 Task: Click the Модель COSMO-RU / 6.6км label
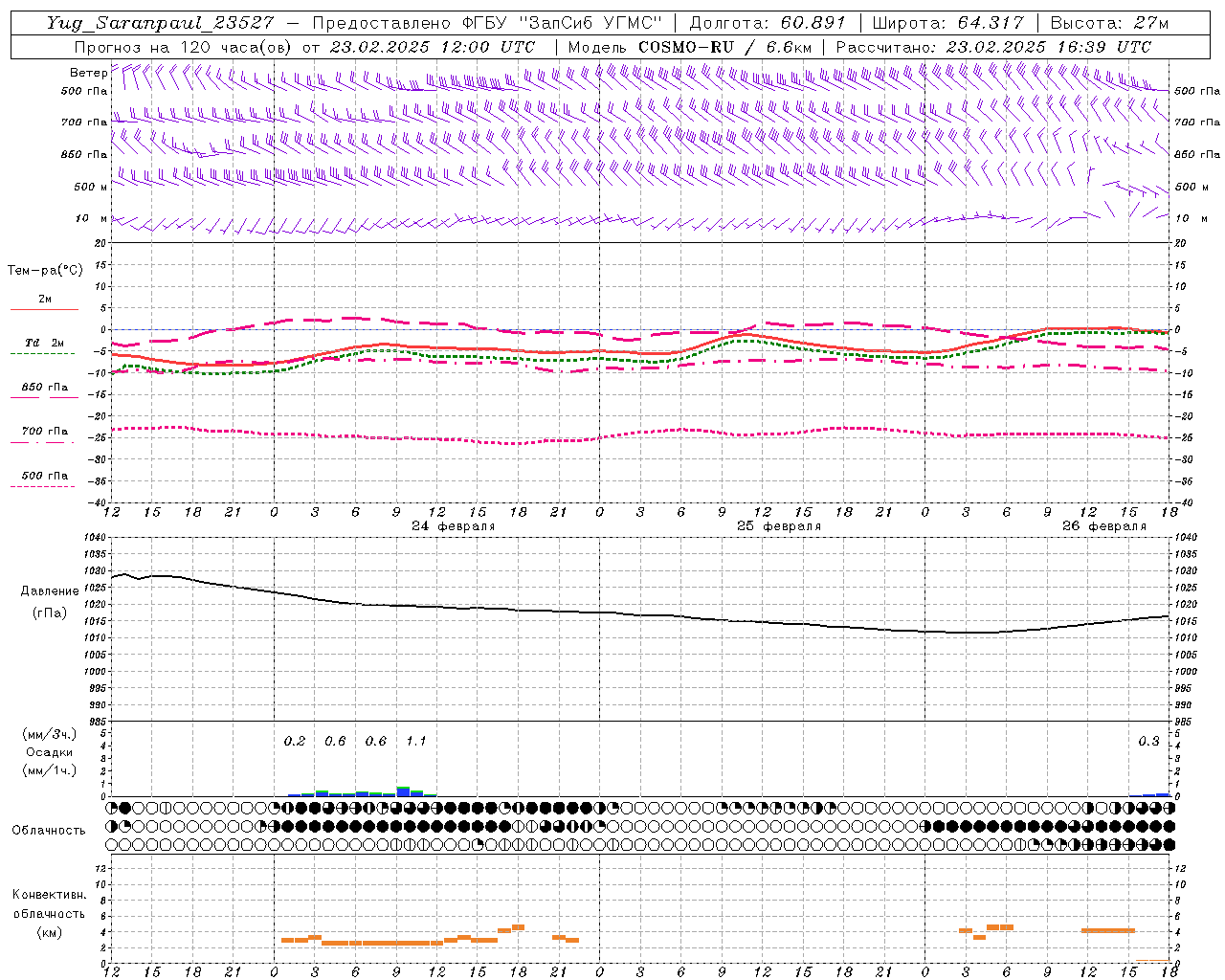689,47
